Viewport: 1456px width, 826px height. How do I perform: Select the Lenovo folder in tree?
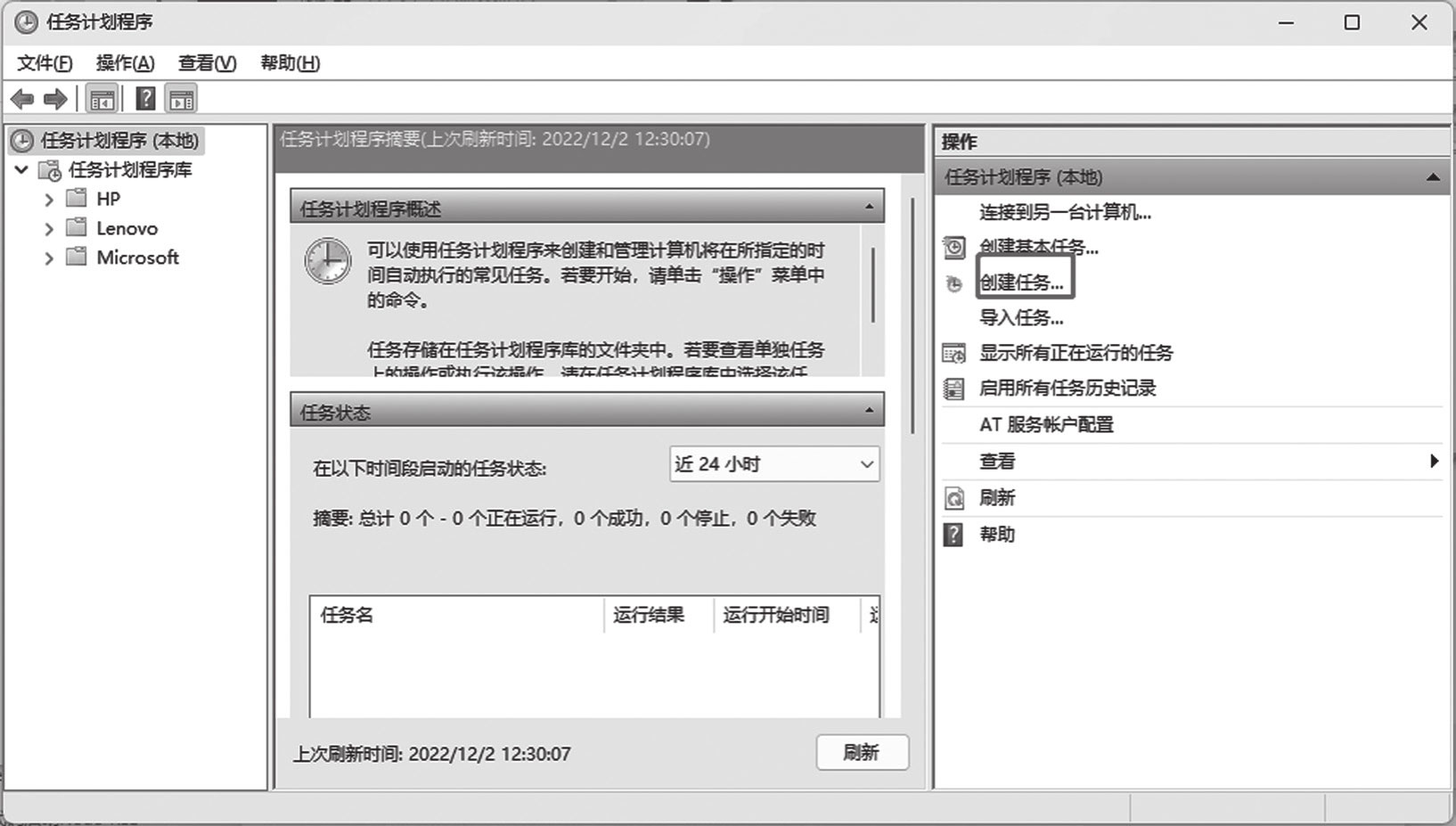tap(127, 228)
